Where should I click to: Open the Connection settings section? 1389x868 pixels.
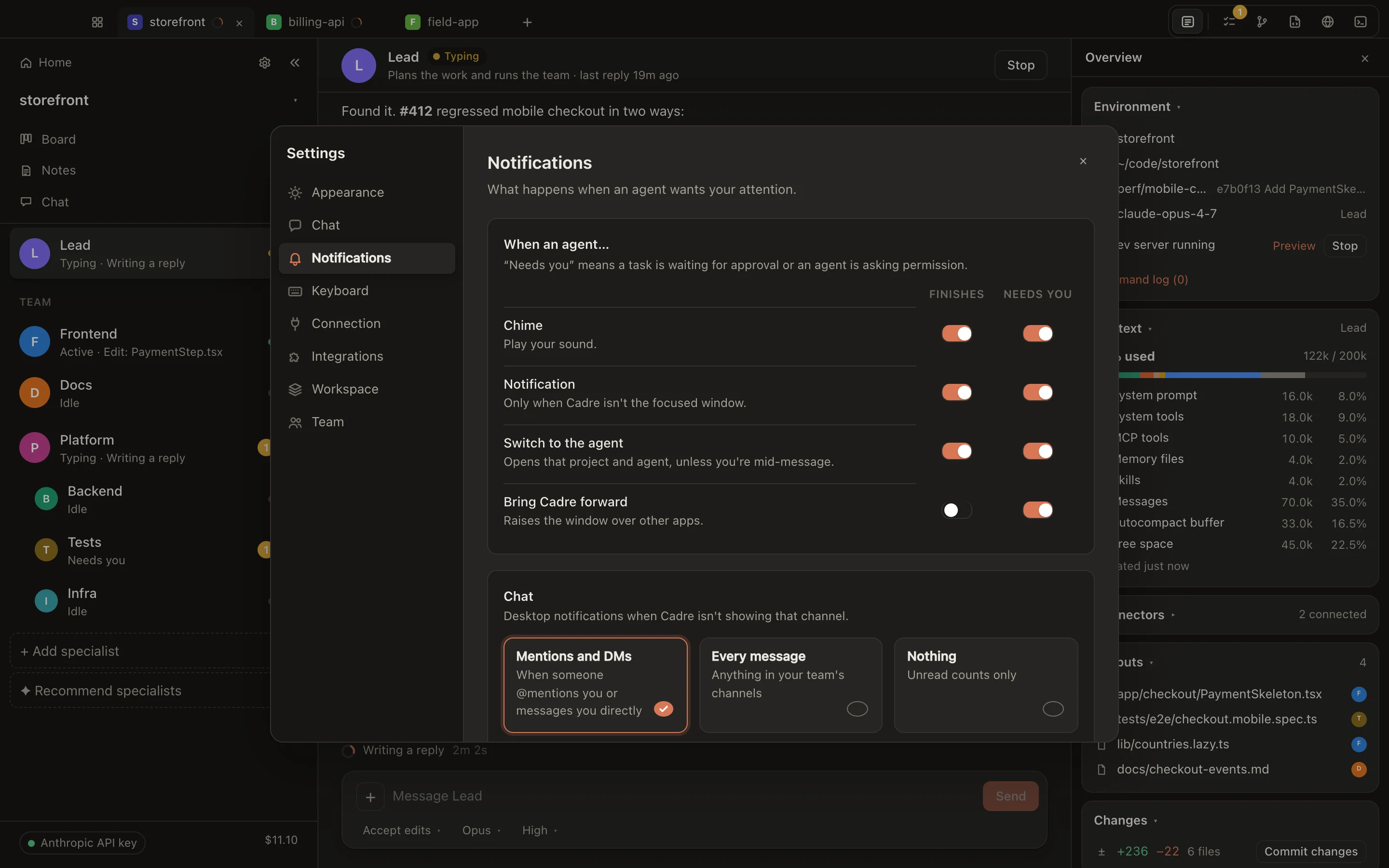(x=367, y=323)
